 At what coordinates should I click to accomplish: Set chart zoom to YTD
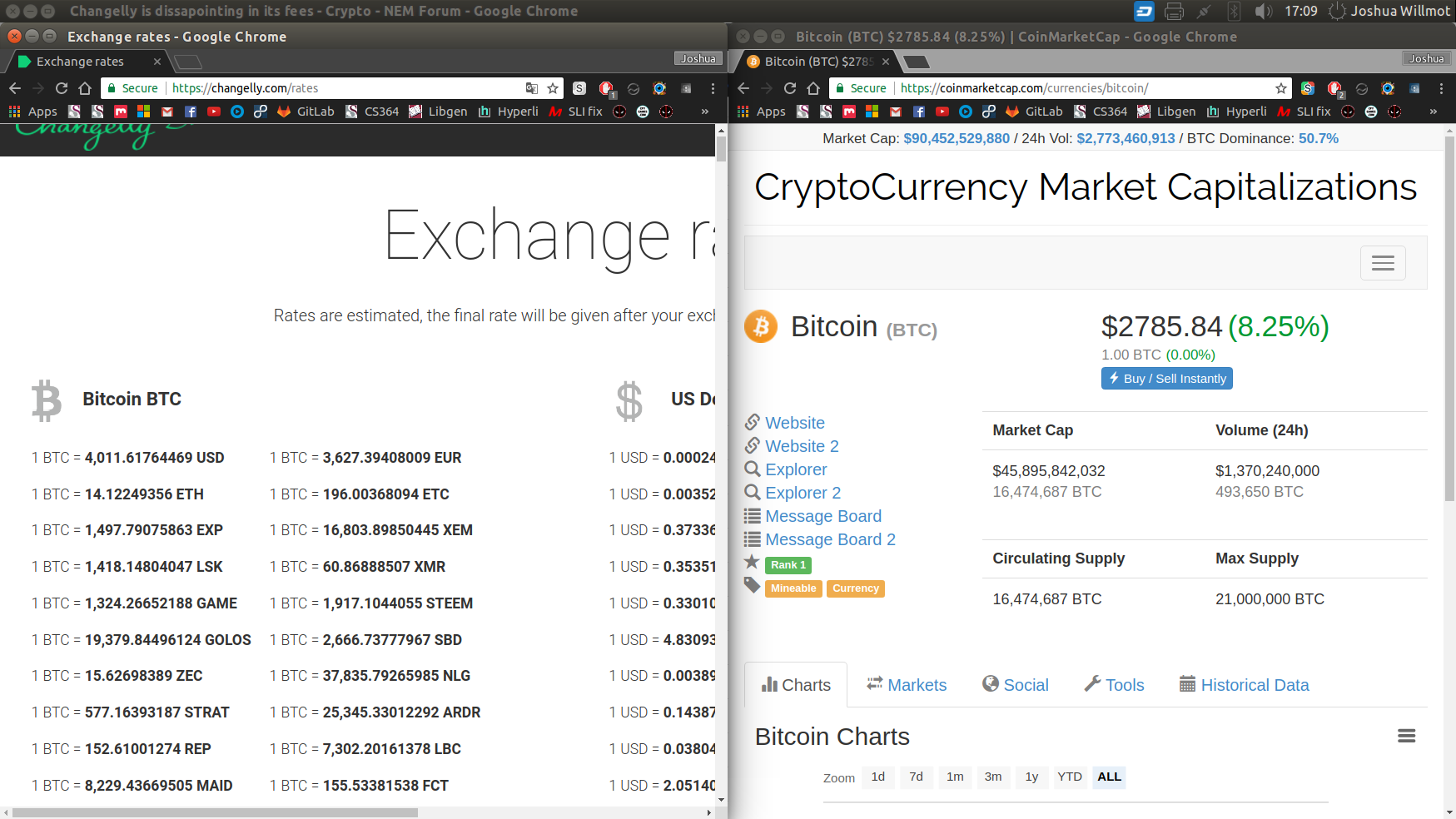[x=1070, y=777]
